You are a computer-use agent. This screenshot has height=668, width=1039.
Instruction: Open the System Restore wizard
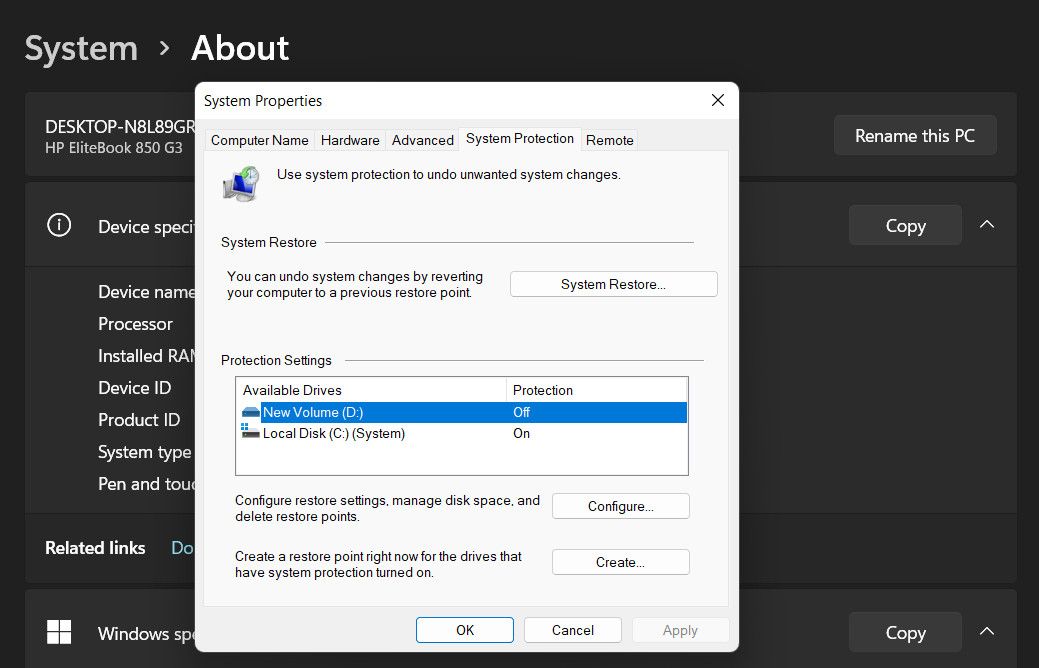click(x=613, y=284)
